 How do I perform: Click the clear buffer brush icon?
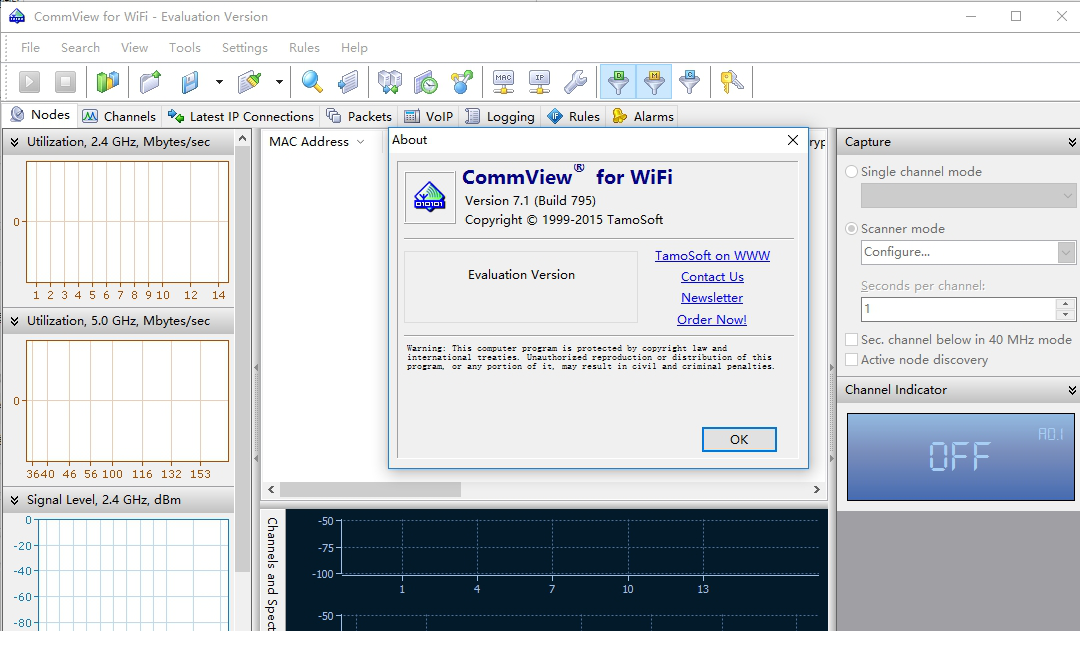[249, 82]
